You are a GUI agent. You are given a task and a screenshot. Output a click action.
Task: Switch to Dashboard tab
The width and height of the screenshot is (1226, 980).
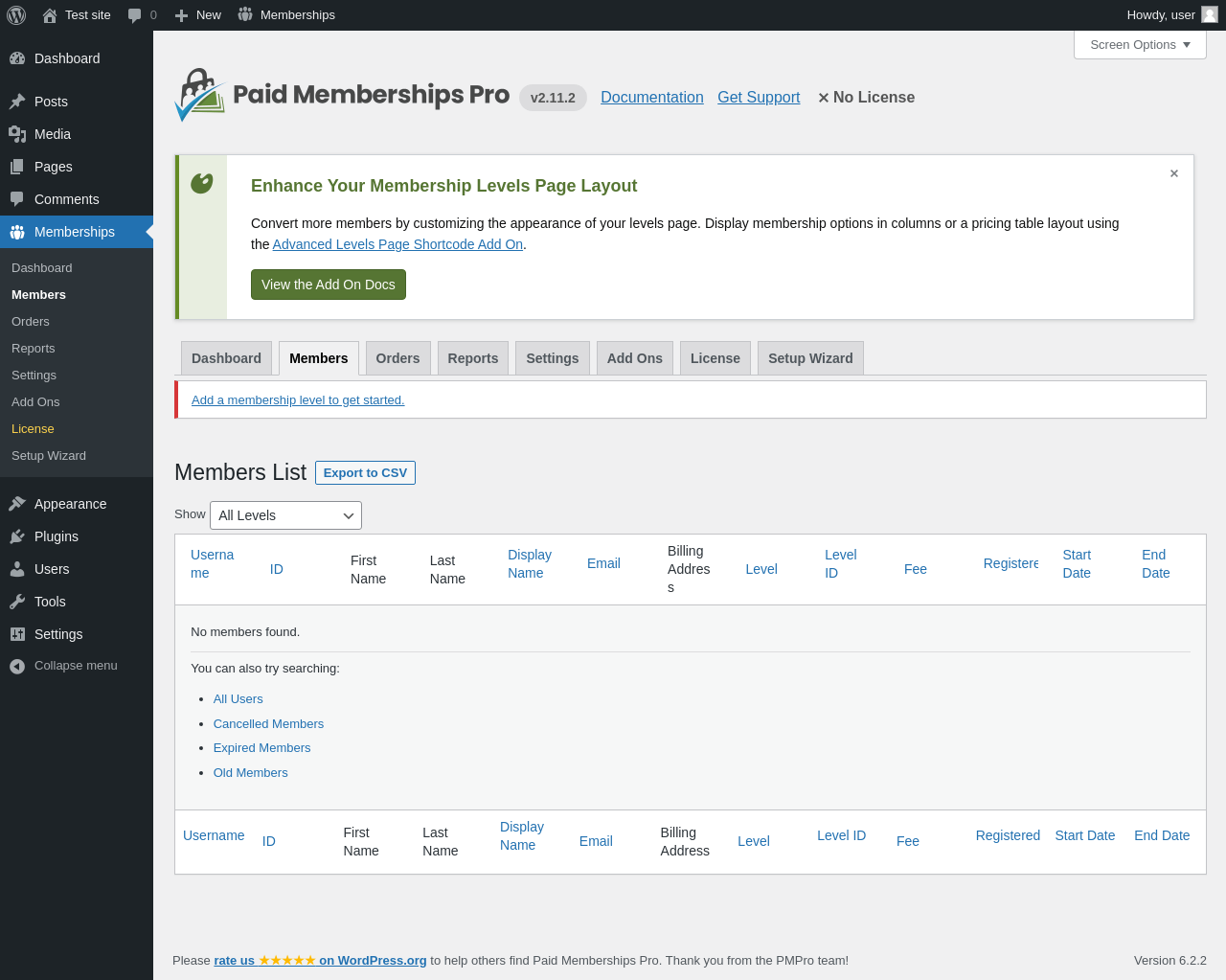[x=226, y=358]
